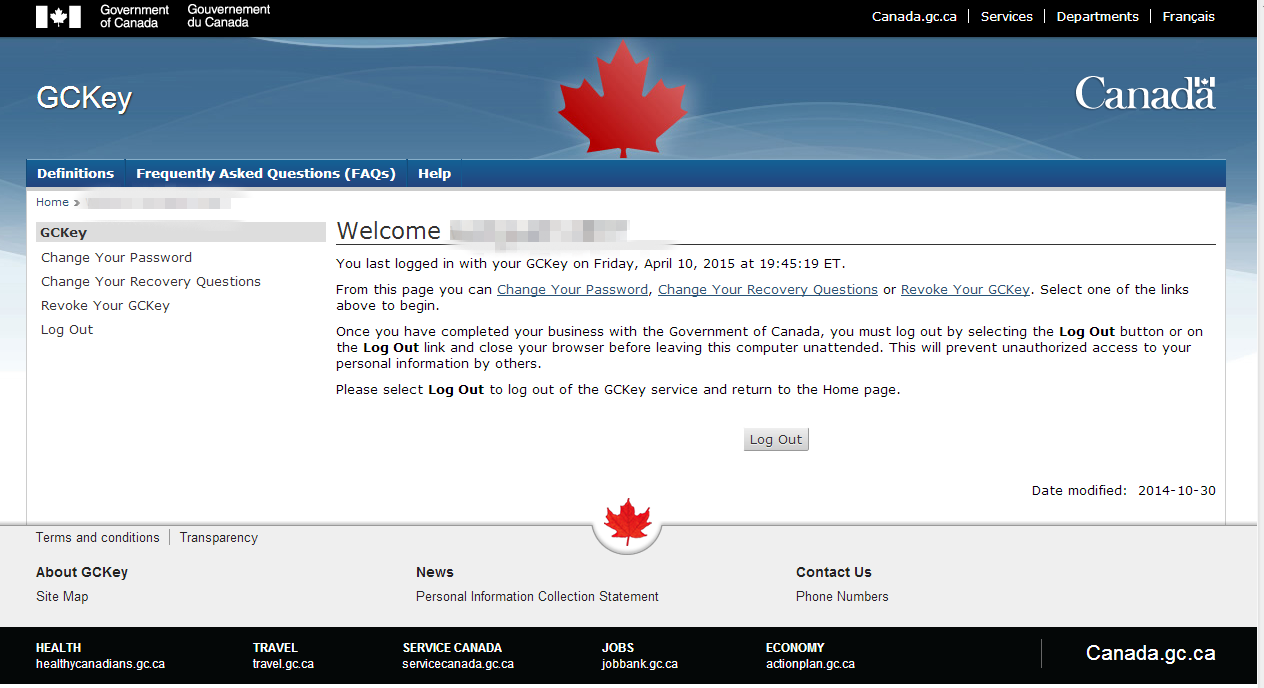The height and width of the screenshot is (688, 1264).
Task: Open Canada.gc.ca link in top bar
Action: (x=914, y=16)
